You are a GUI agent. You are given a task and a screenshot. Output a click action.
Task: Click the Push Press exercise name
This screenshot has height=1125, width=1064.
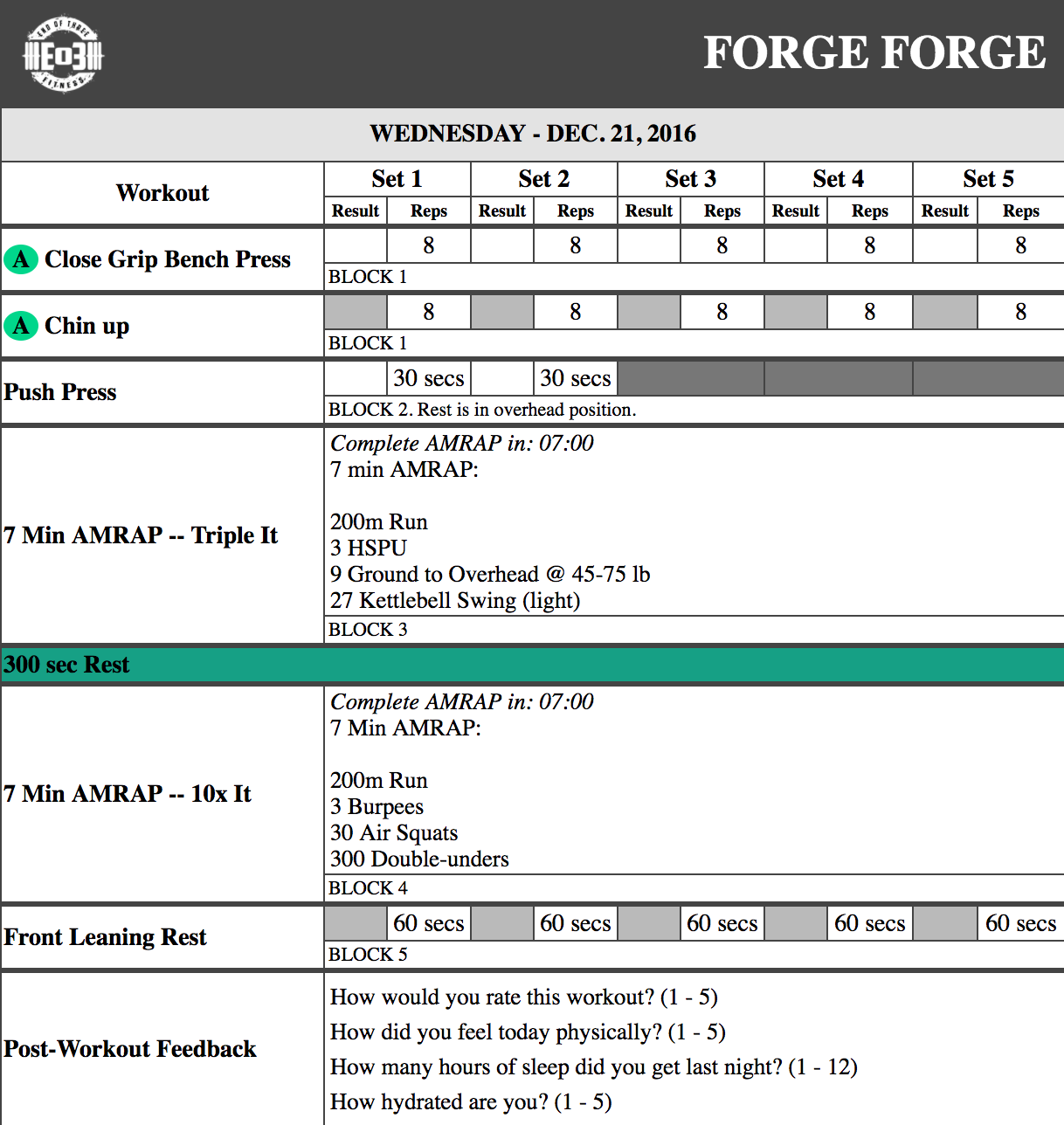pyautogui.click(x=60, y=392)
